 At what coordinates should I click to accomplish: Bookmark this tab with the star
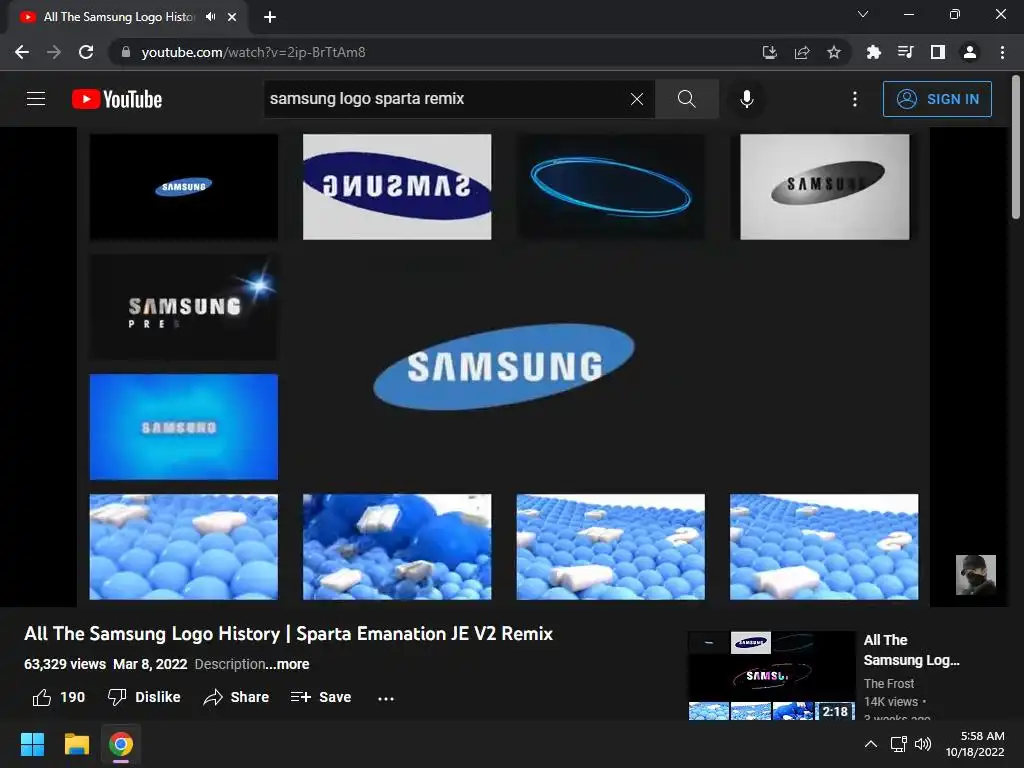[x=834, y=52]
